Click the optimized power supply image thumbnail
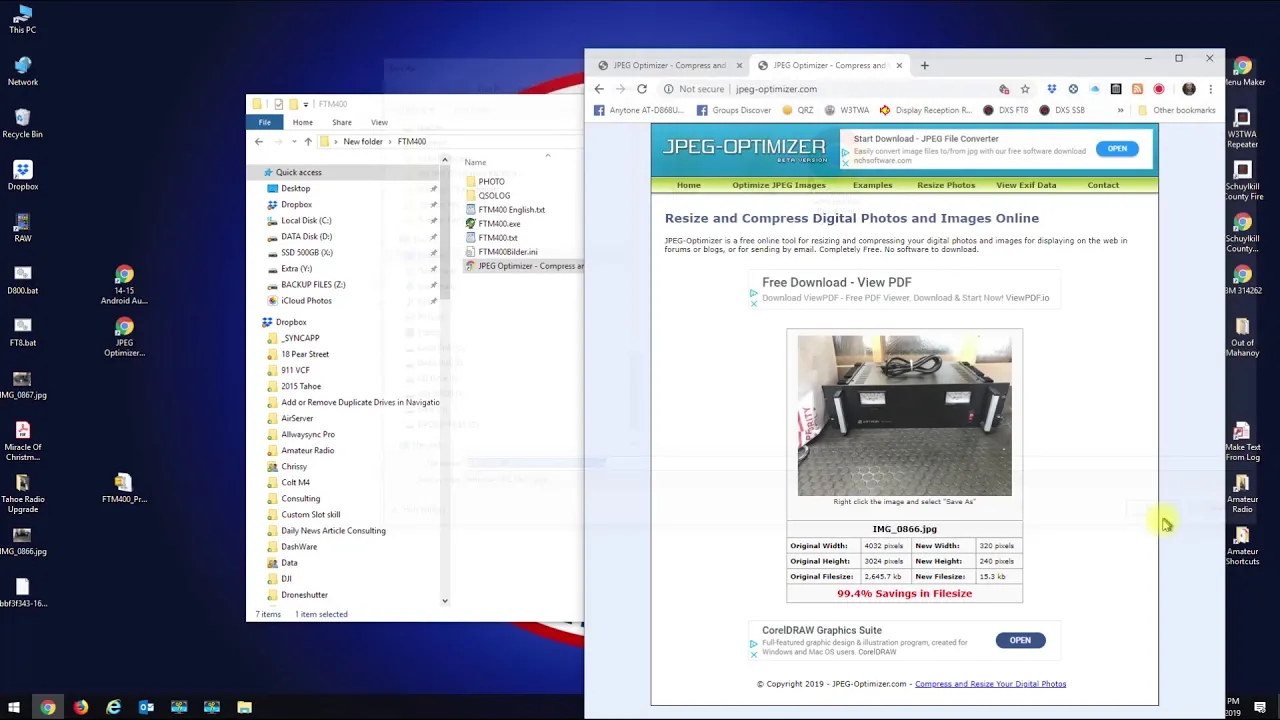 tap(904, 415)
